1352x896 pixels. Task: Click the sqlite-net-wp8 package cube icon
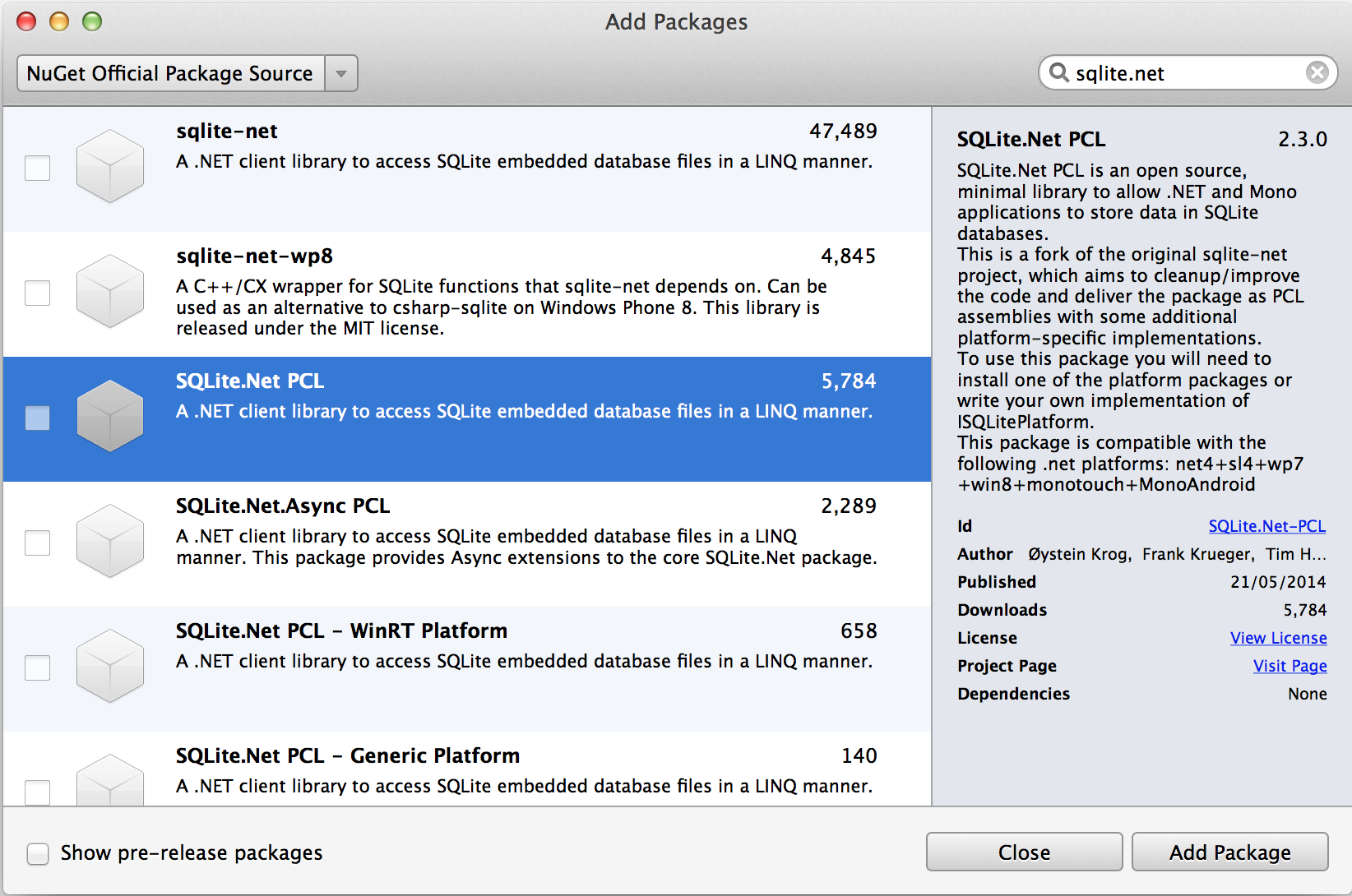(x=109, y=291)
